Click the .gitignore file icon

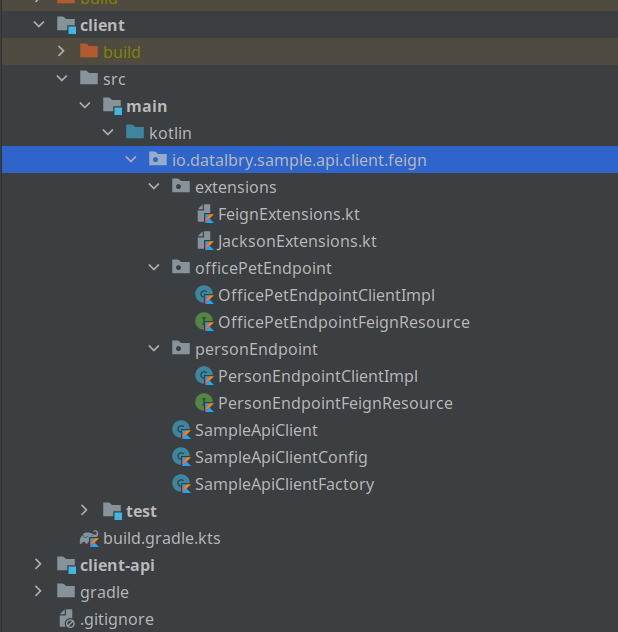(66, 619)
